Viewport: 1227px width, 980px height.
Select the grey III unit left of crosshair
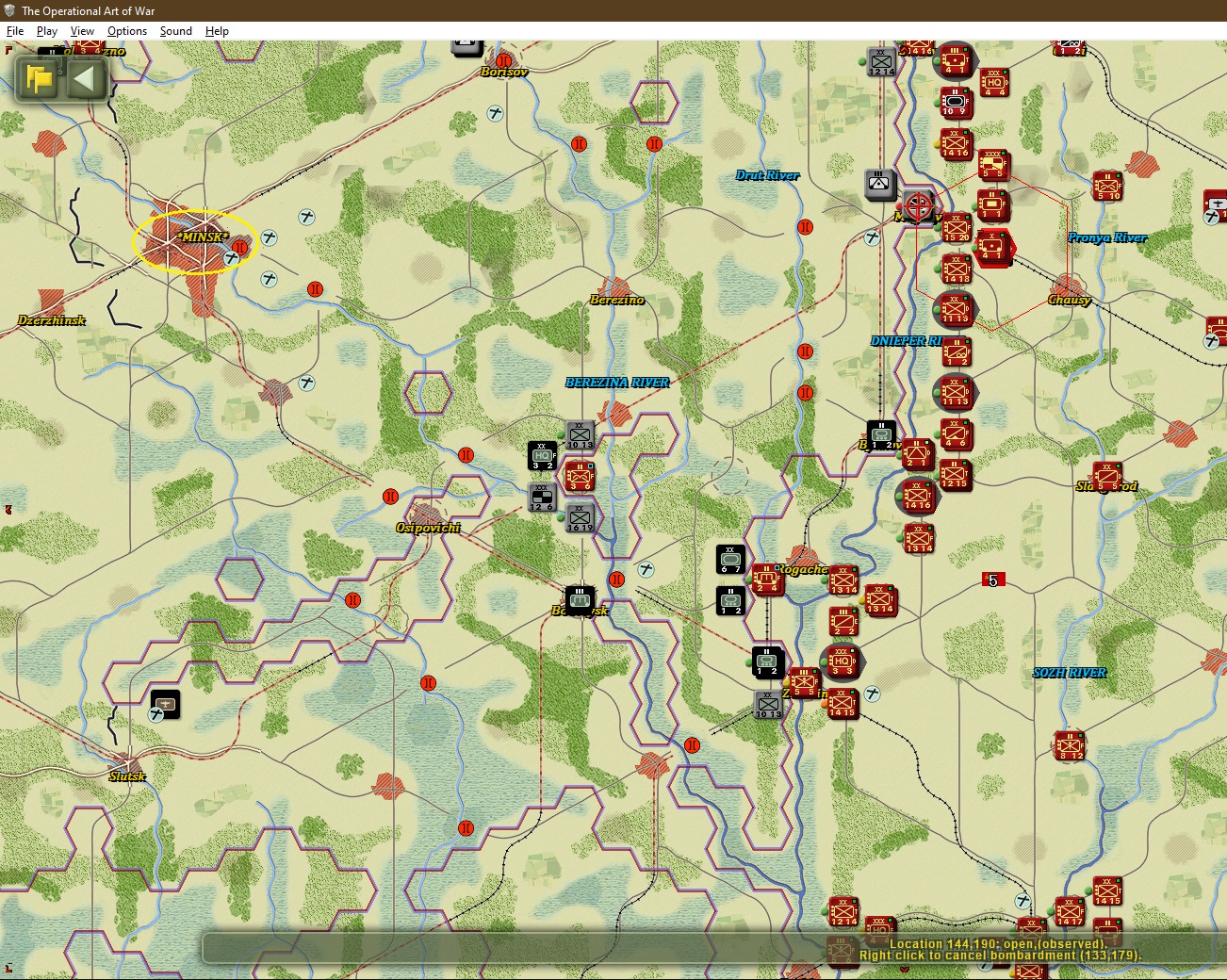(x=880, y=185)
